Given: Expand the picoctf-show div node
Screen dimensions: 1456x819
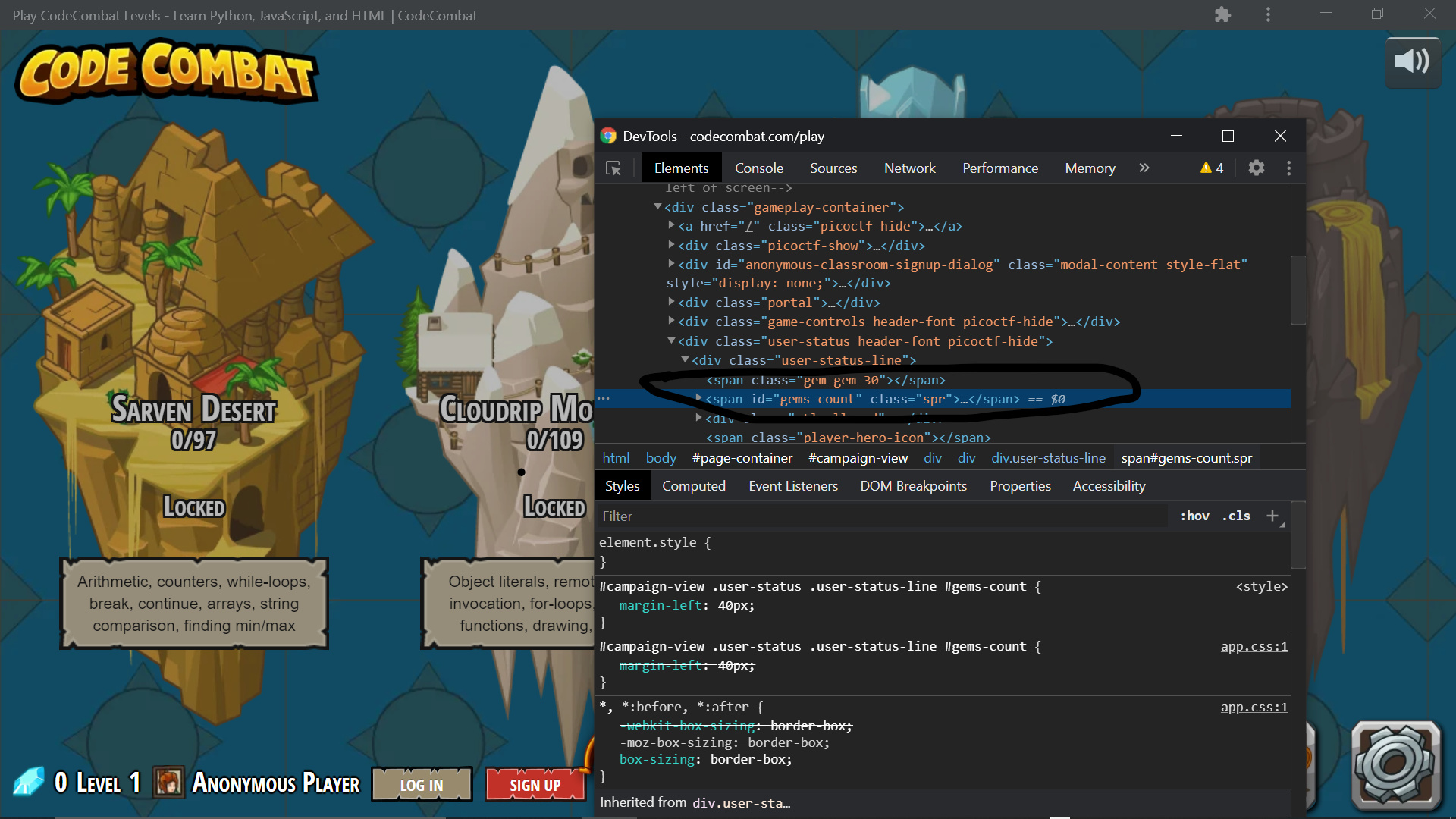Looking at the screenshot, I should (671, 245).
